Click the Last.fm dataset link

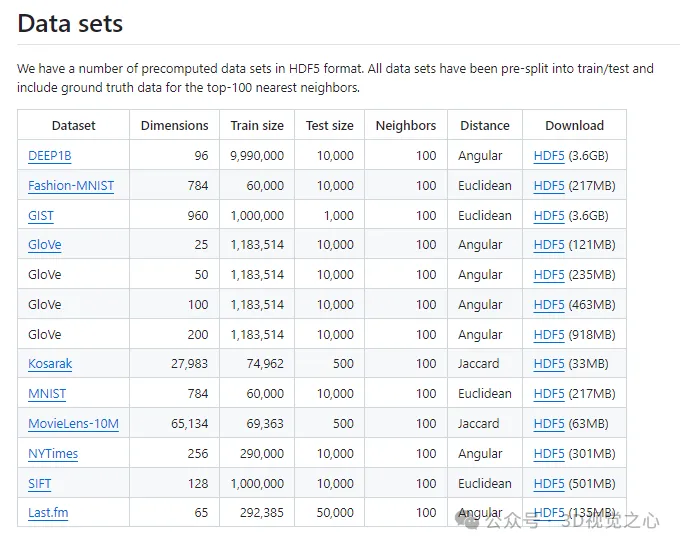(x=48, y=513)
